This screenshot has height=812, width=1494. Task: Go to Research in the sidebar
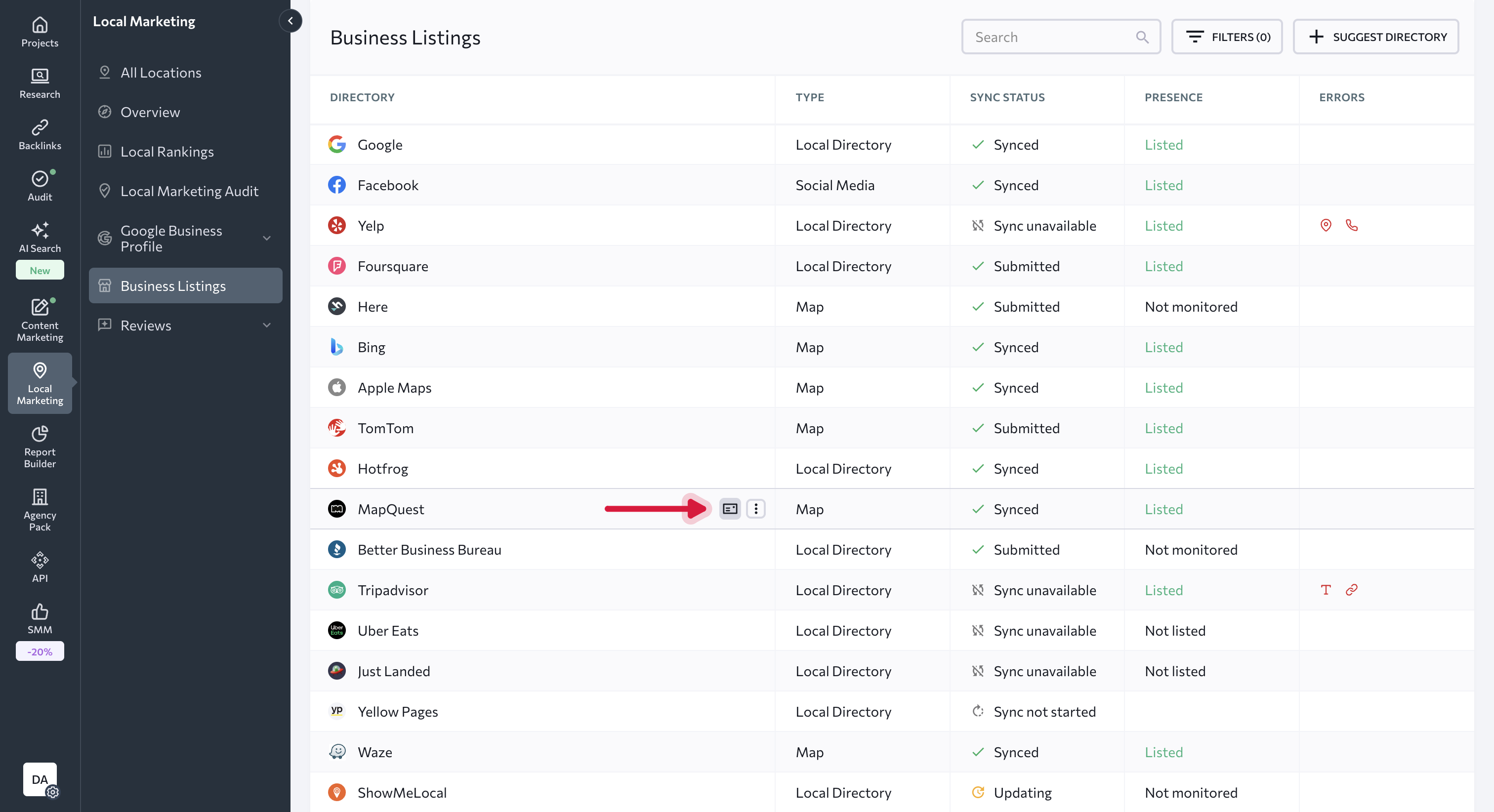point(40,83)
